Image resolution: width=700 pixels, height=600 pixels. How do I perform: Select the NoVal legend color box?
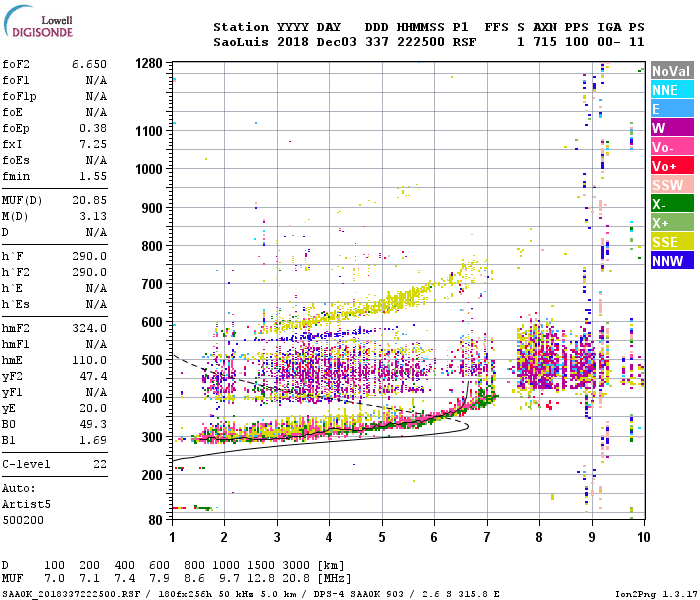672,71
